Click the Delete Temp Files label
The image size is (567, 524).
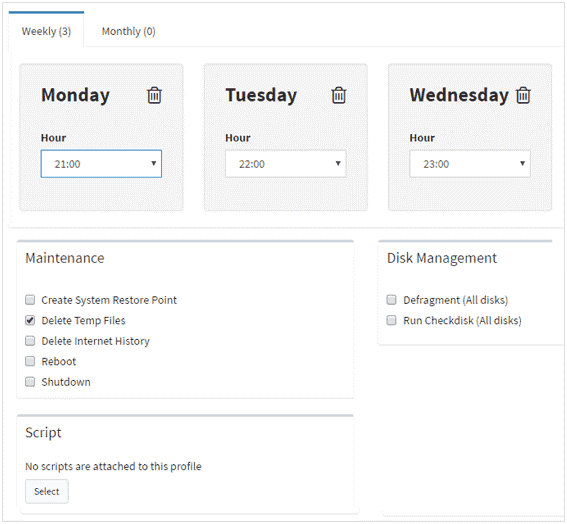point(84,321)
